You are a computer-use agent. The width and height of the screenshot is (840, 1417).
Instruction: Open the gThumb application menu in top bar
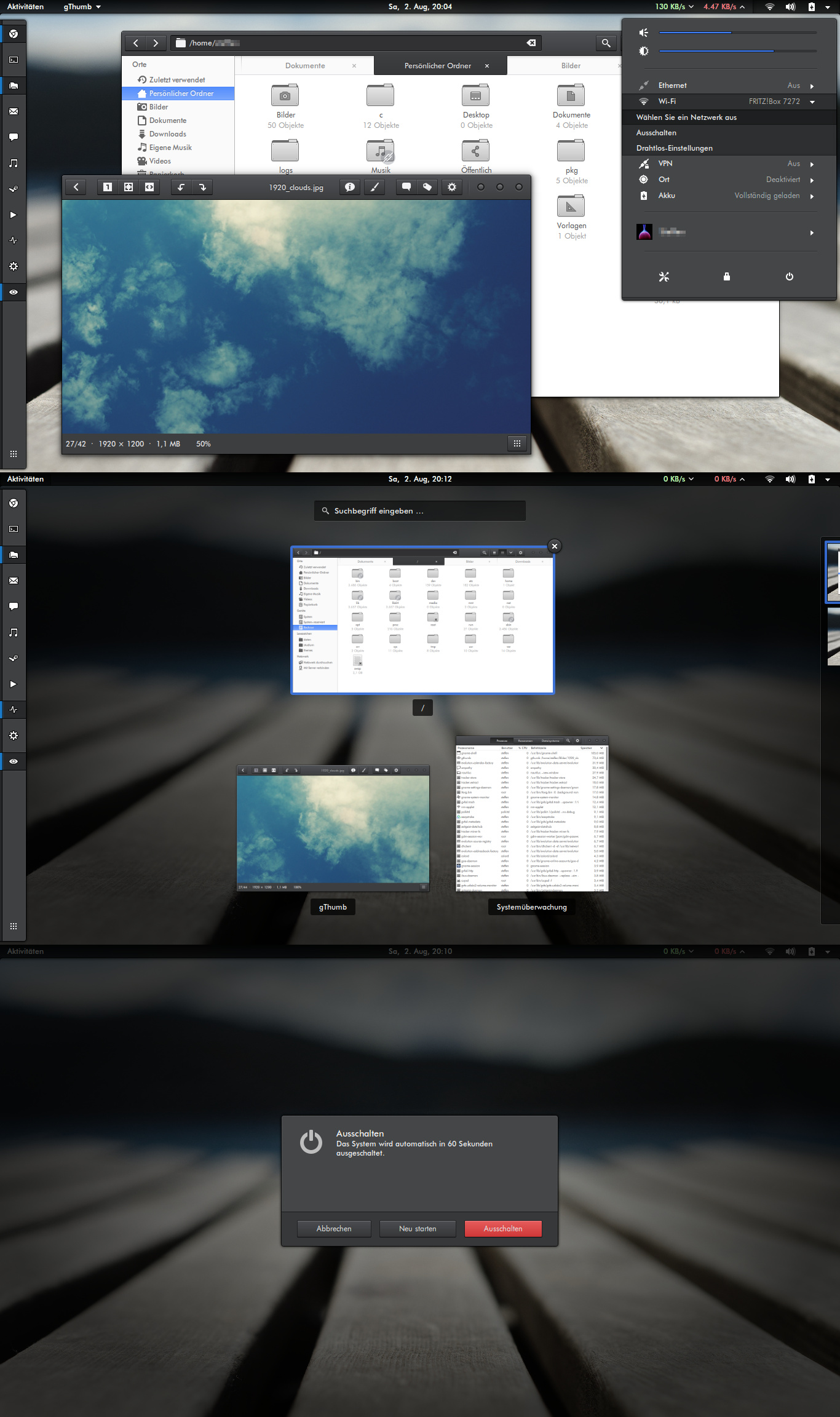tap(82, 7)
